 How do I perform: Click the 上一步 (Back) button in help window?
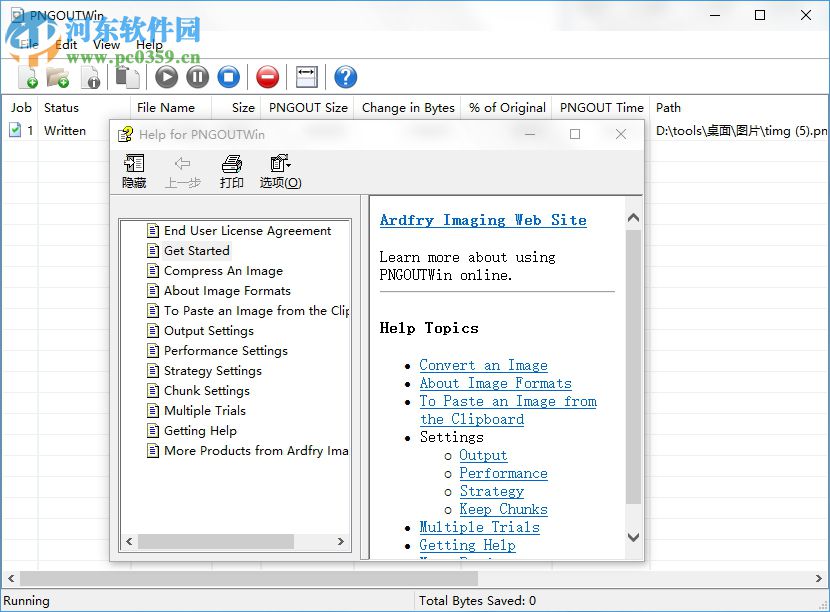183,172
